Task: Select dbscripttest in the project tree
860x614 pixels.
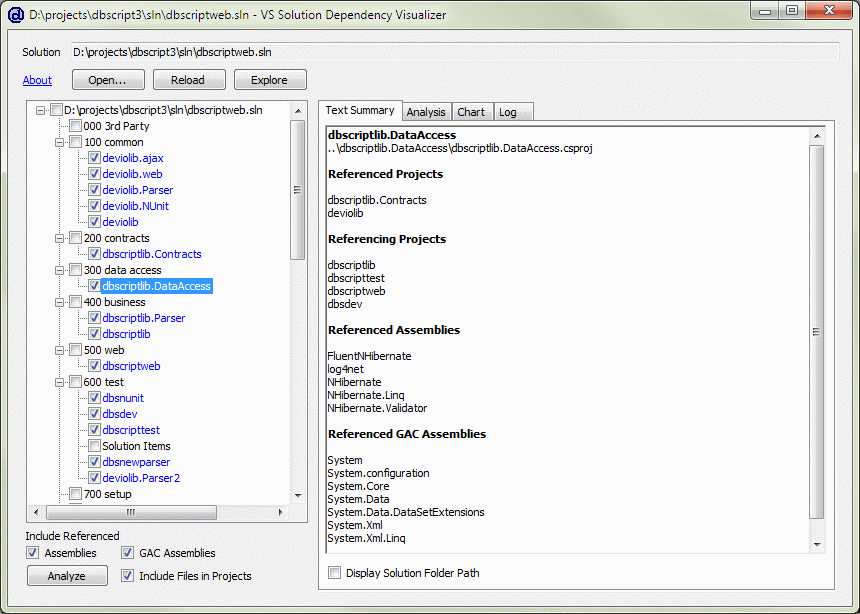Action: 131,430
